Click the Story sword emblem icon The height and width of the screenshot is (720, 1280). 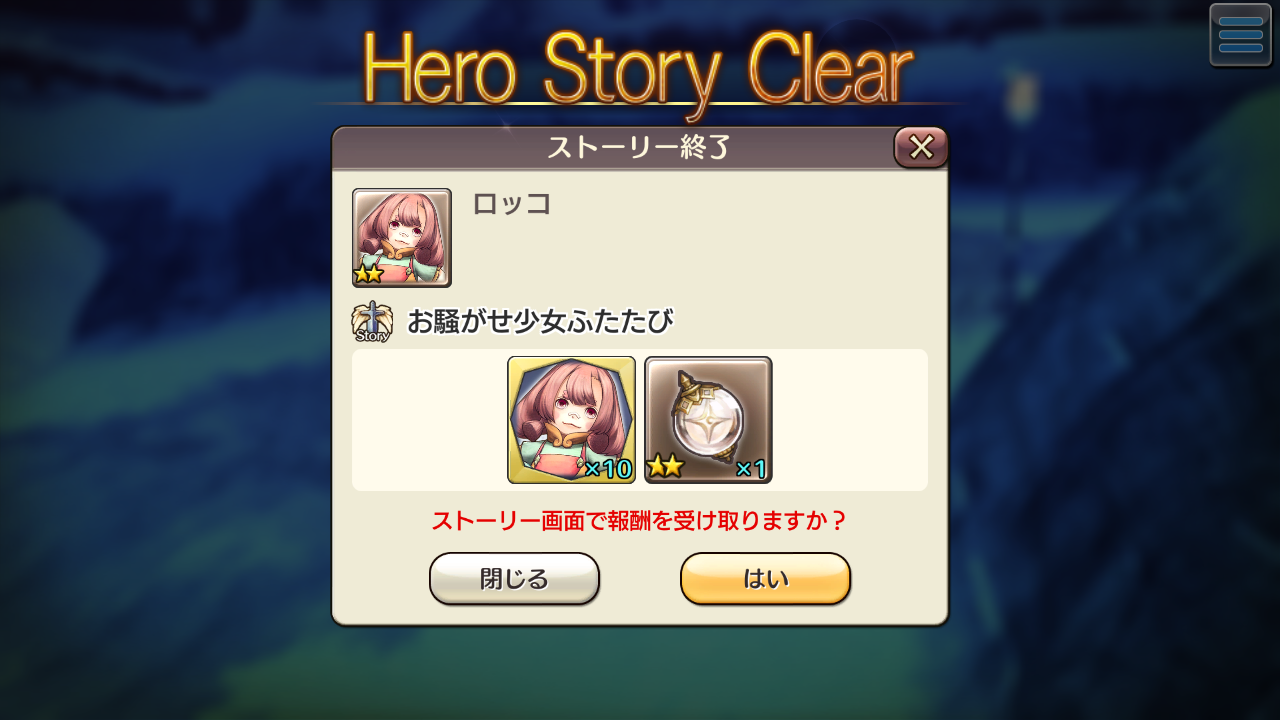coord(372,322)
